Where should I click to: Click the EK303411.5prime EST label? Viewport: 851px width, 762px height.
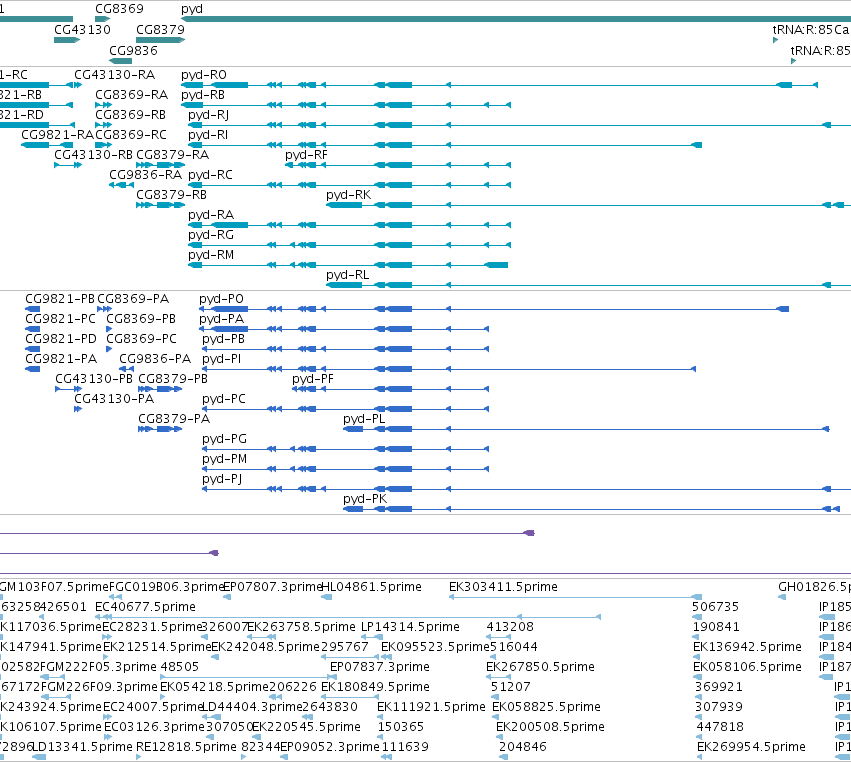tap(504, 587)
